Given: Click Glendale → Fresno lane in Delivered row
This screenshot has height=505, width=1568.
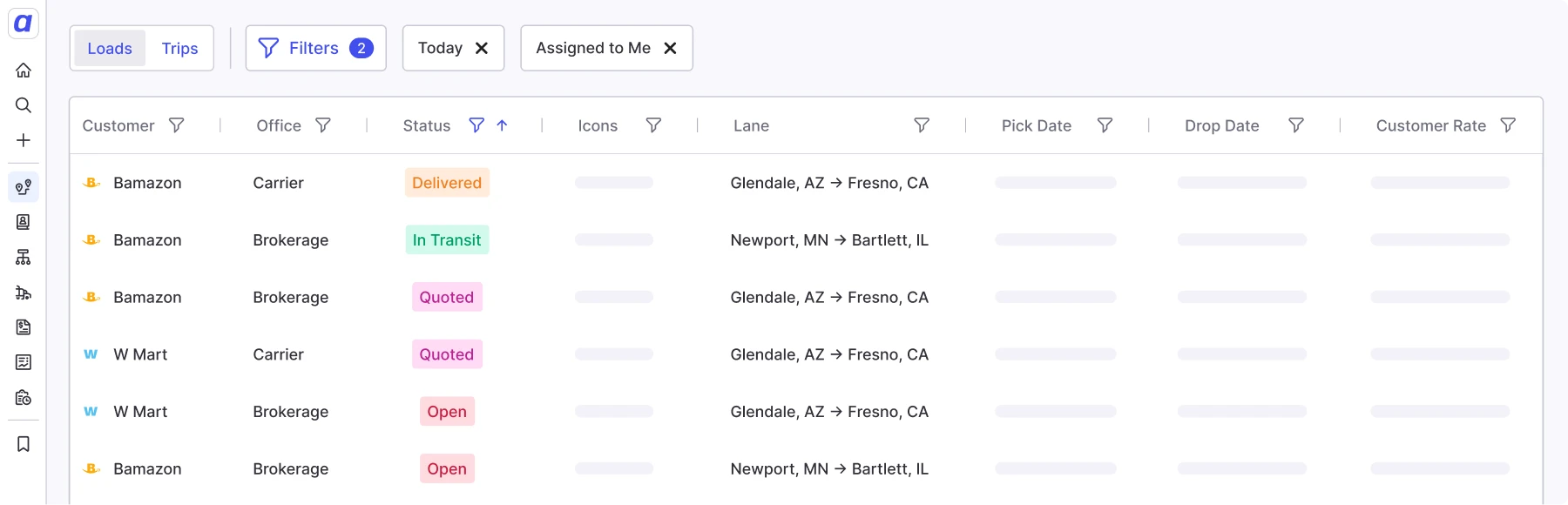Looking at the screenshot, I should 829,183.
